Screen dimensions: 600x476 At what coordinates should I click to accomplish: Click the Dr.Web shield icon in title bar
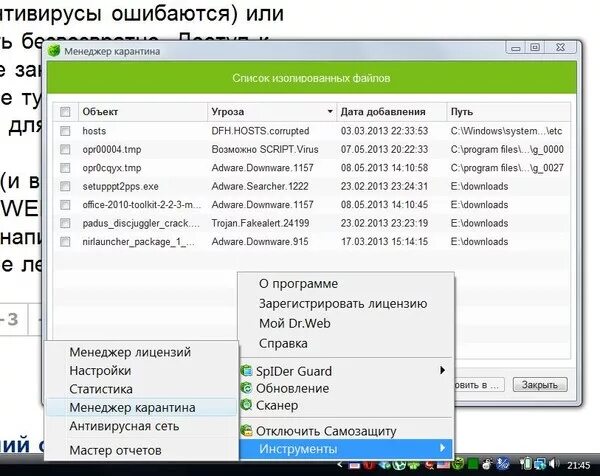click(x=54, y=51)
